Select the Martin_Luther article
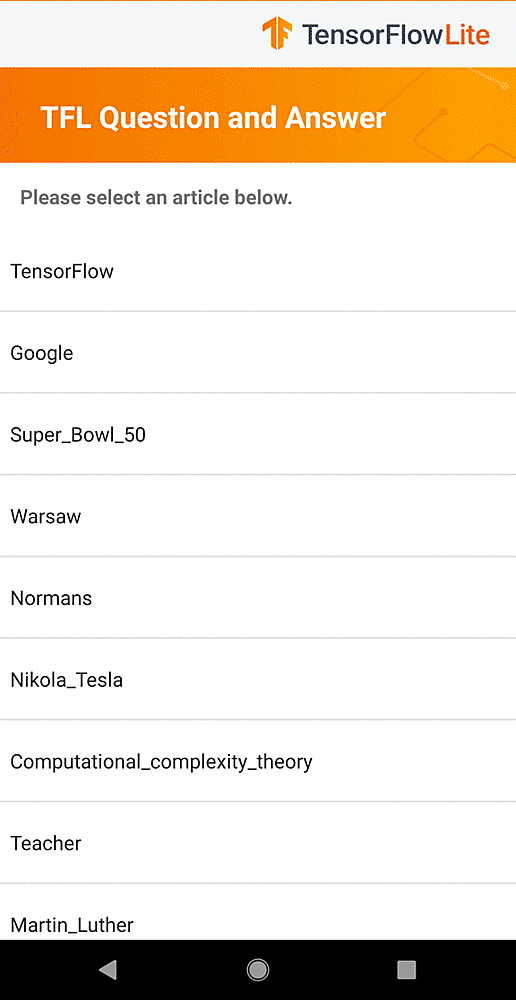This screenshot has height=1000, width=516. (x=258, y=912)
